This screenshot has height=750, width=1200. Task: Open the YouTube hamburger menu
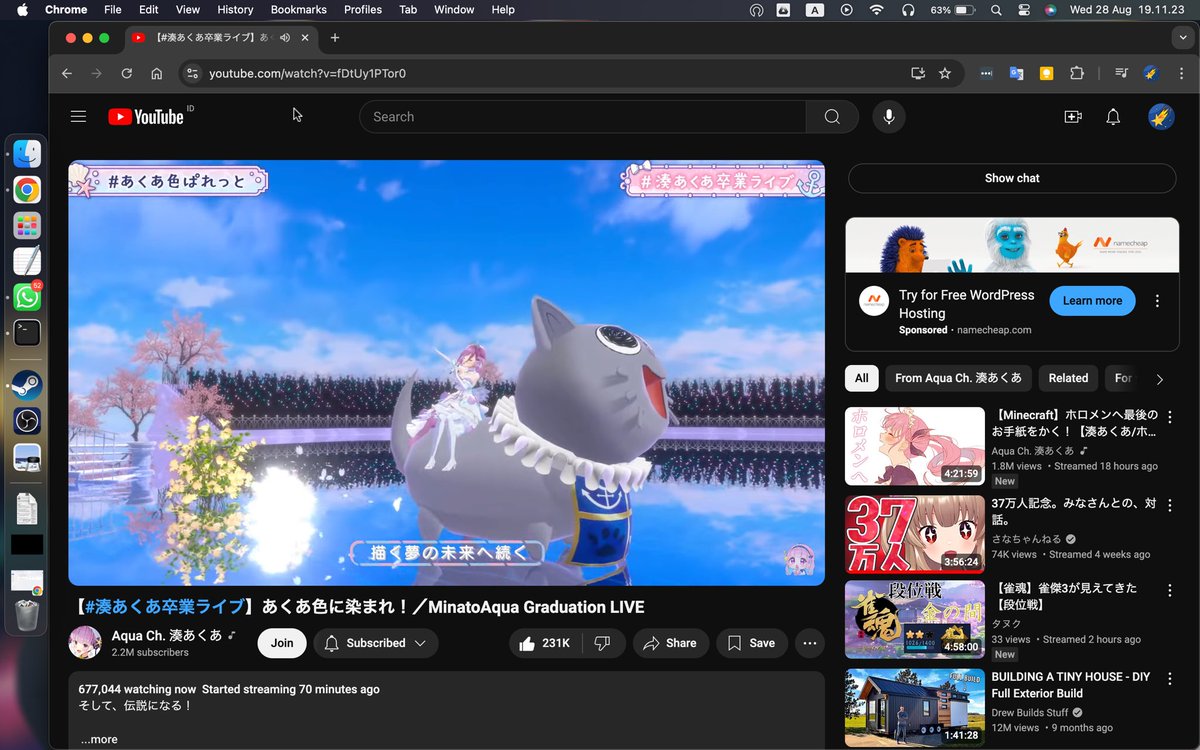(78, 116)
